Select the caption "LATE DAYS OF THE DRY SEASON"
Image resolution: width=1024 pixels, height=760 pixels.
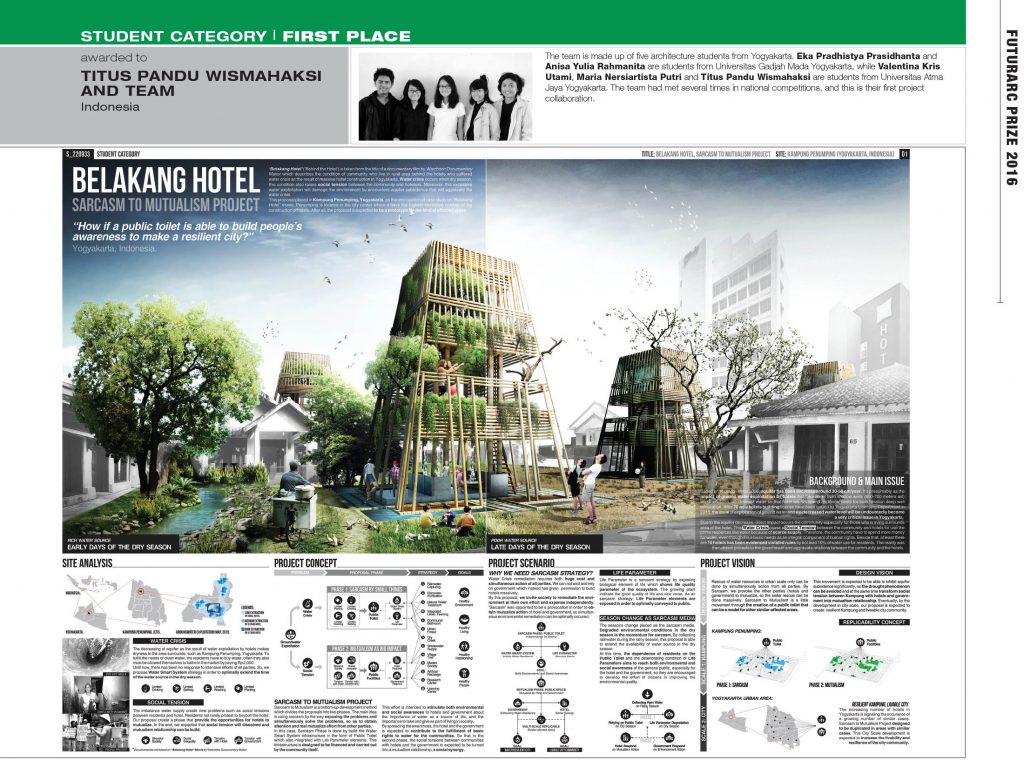540,547
